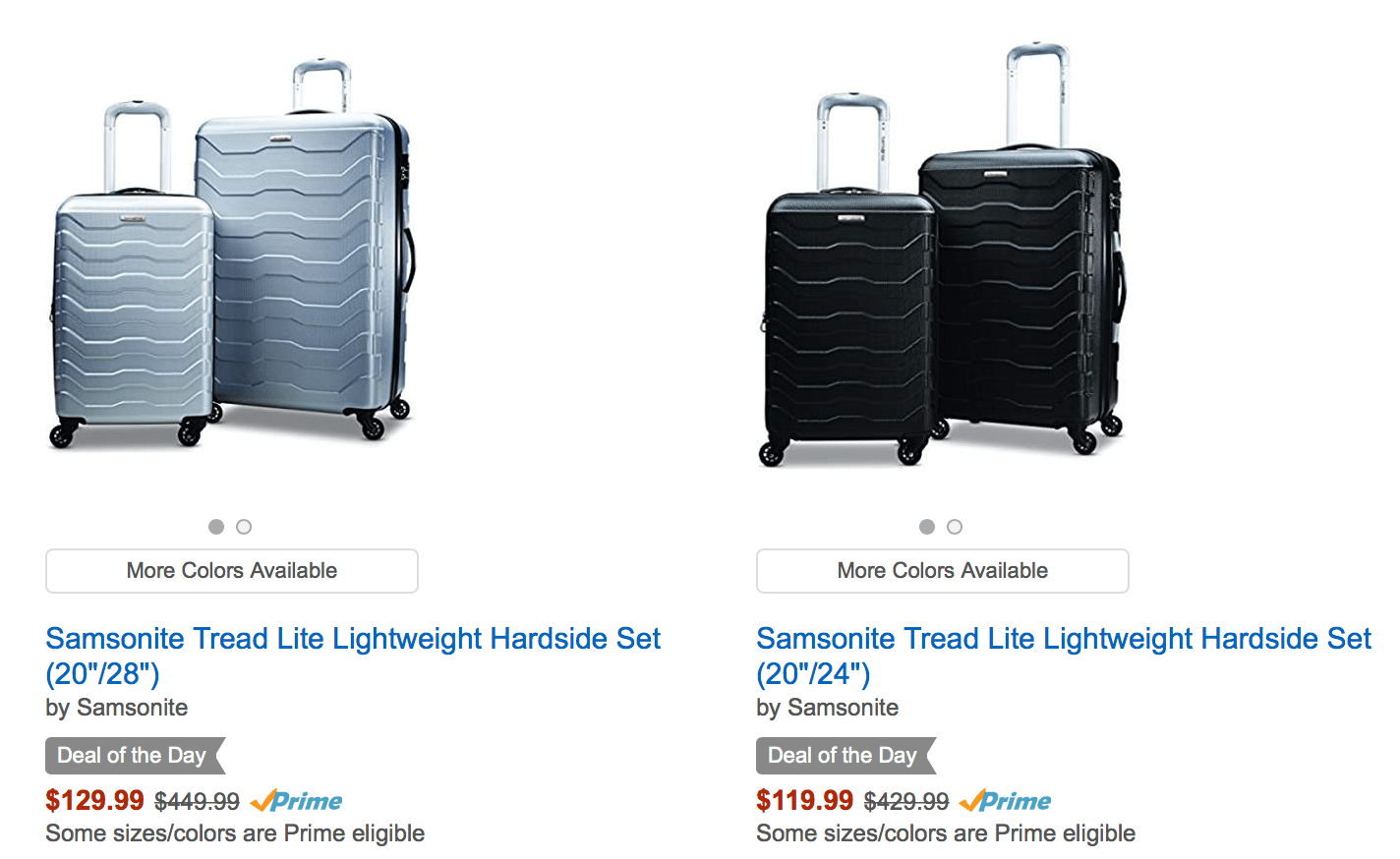
Task: Select the second image dot for the black luggage
Action: 954,527
